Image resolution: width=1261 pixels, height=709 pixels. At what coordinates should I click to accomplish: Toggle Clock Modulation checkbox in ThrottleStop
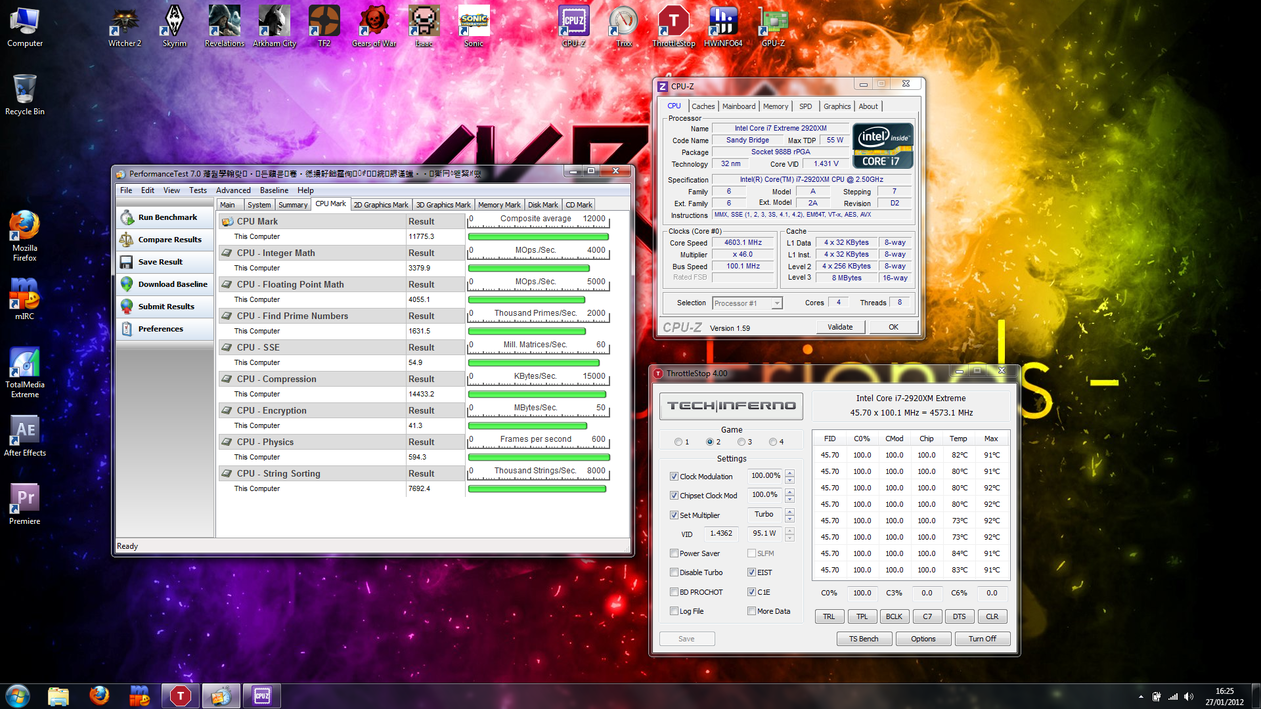pyautogui.click(x=674, y=477)
